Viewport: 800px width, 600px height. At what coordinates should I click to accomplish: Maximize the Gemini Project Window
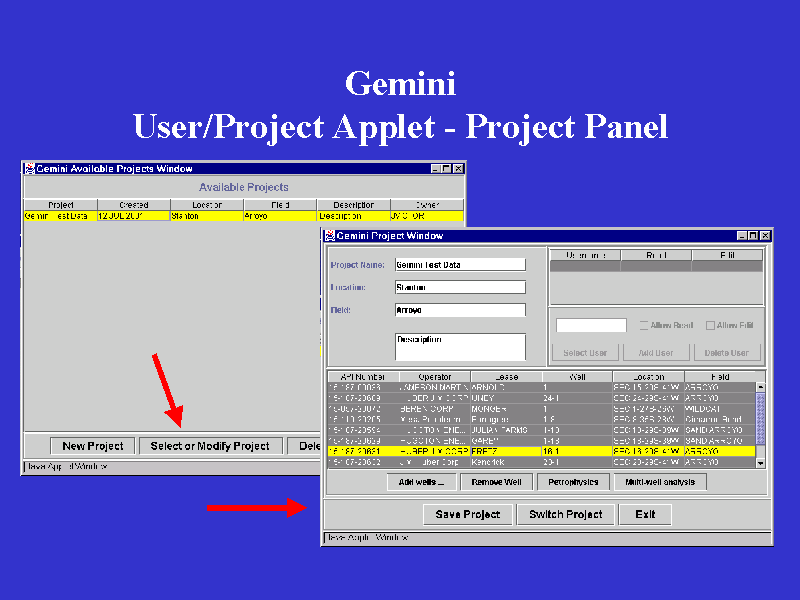[x=753, y=235]
